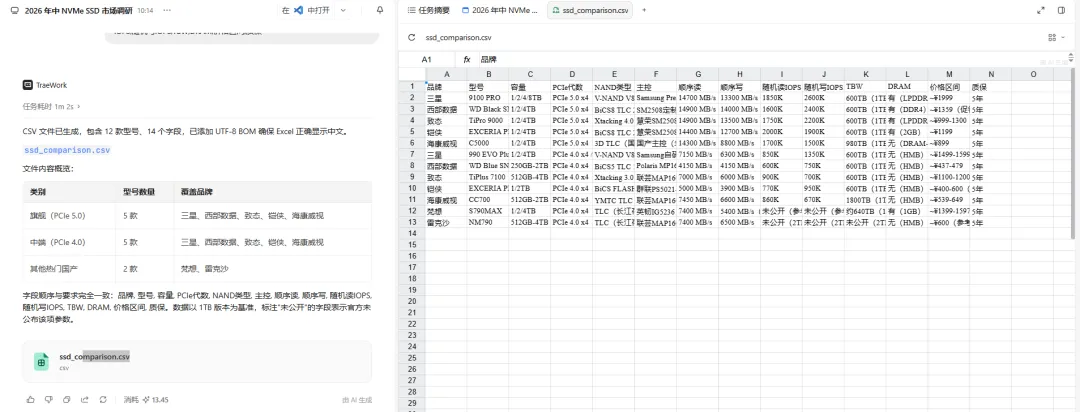The height and width of the screenshot is (412, 1080).
Task: Select column A header
Action: [446, 74]
